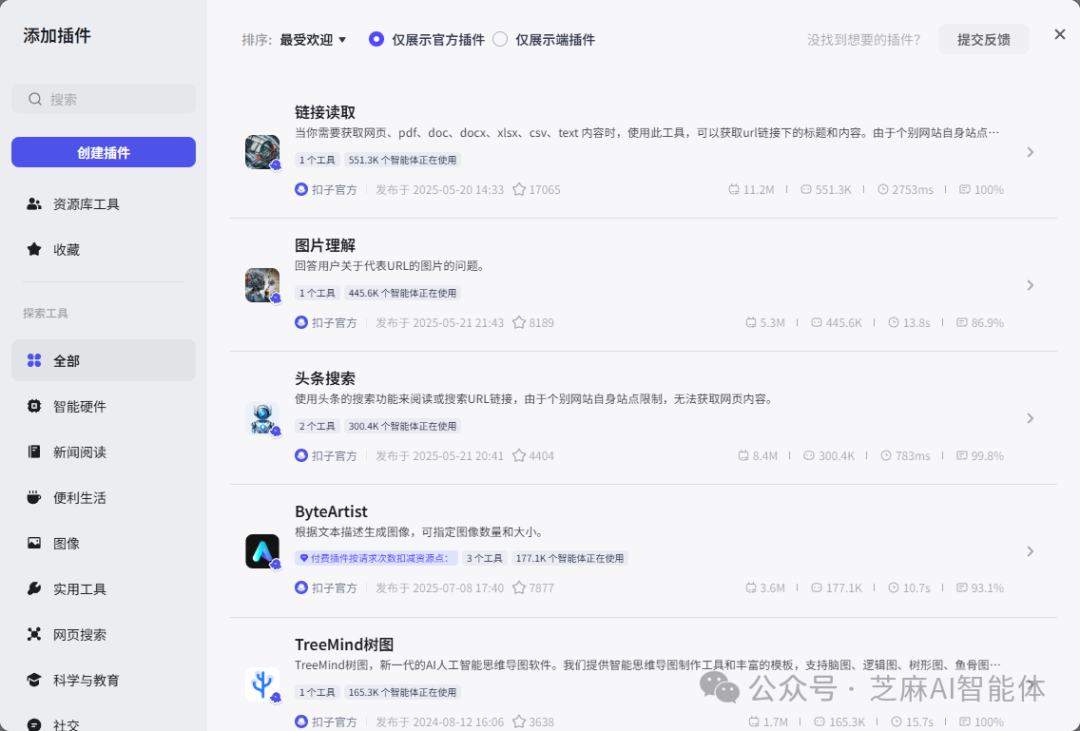This screenshot has width=1080, height=731.
Task: Click the success rate icon beside 86.9%
Action: coord(962,322)
